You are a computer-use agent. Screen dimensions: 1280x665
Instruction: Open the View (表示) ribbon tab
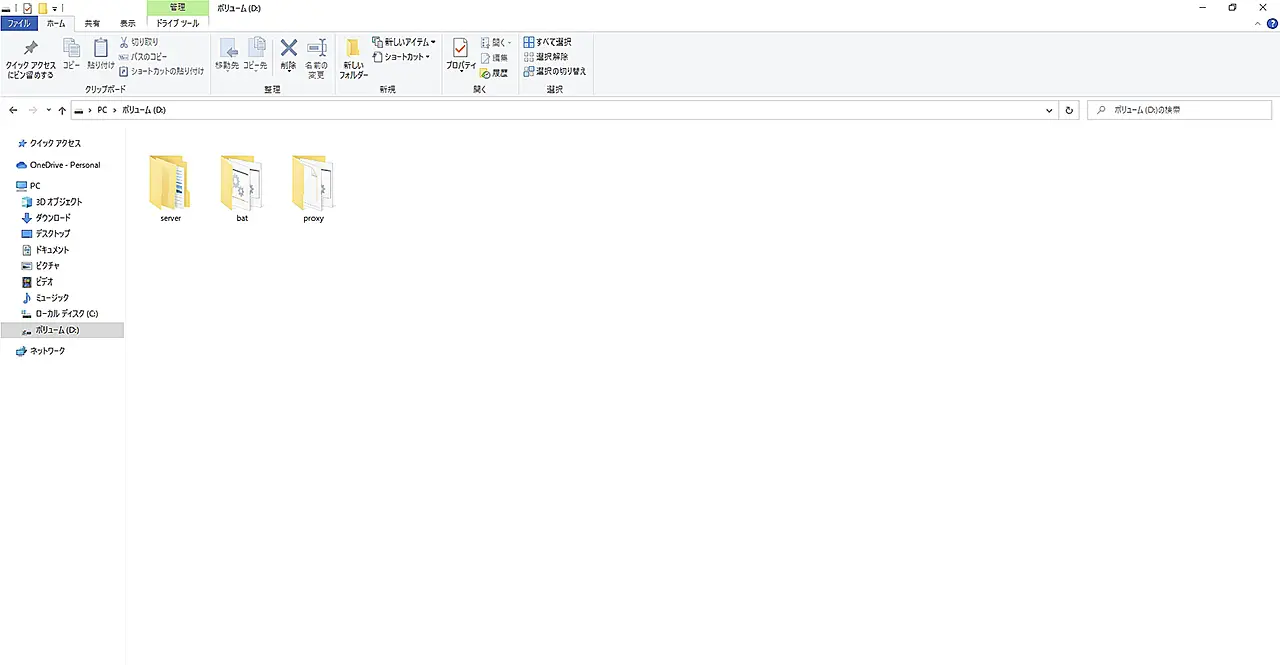[x=128, y=23]
